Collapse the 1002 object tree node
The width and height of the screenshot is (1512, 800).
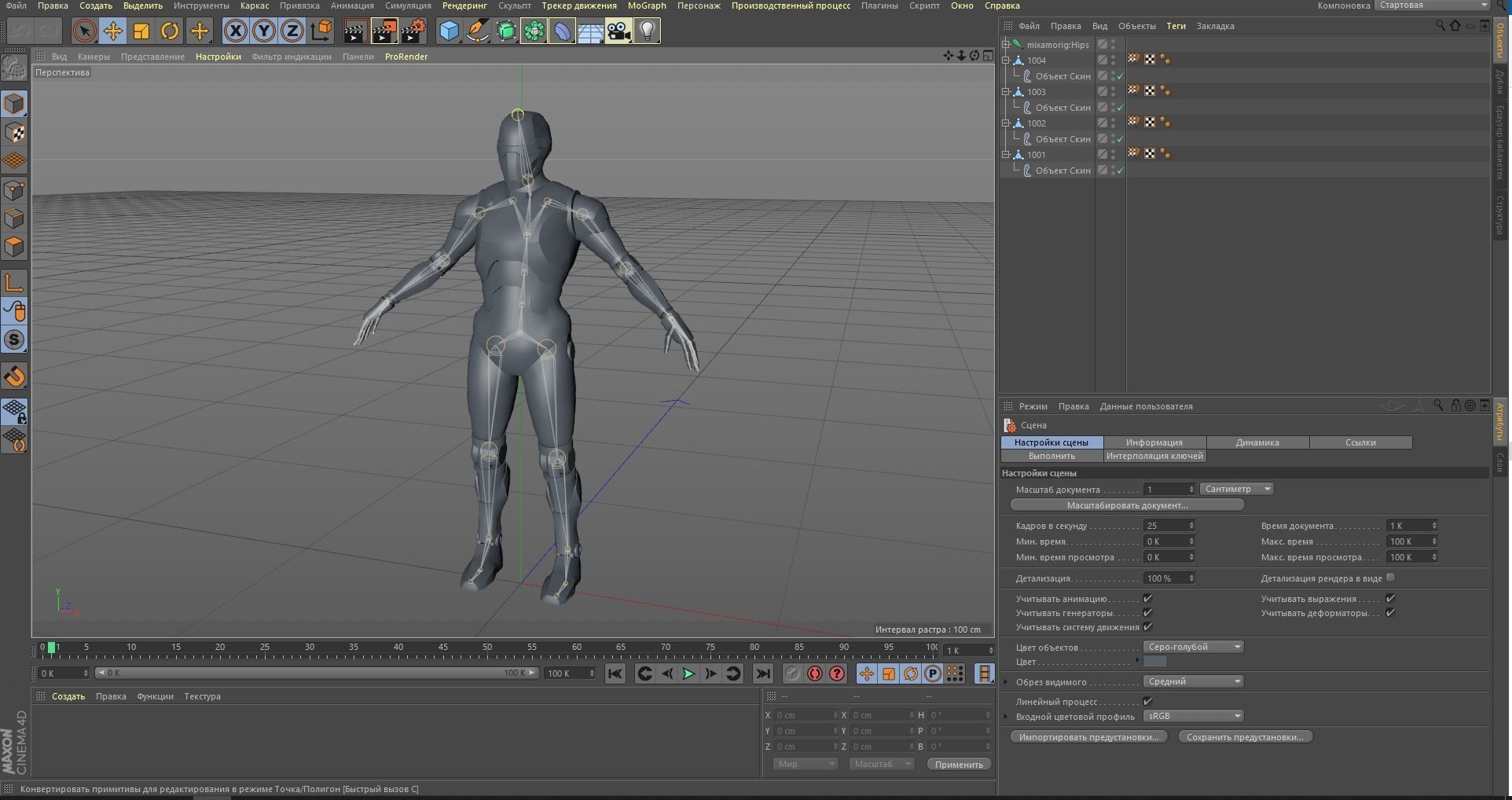[1006, 123]
